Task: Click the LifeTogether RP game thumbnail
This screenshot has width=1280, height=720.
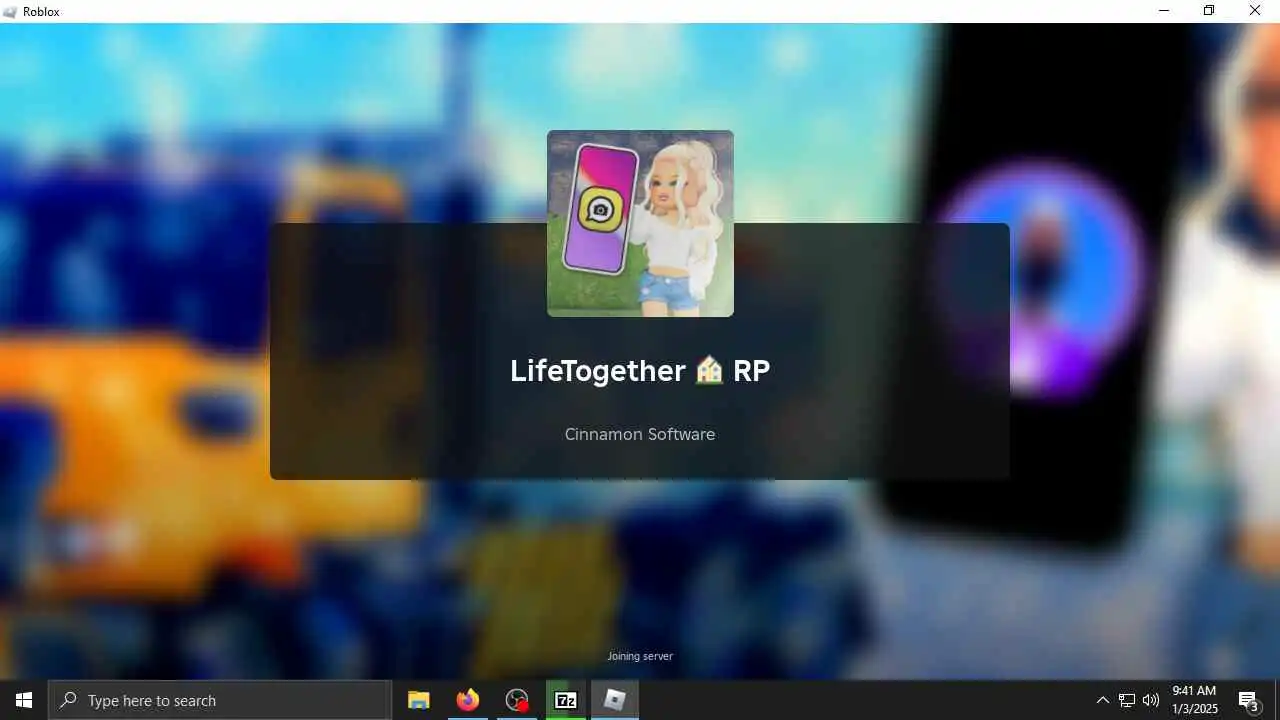Action: (x=640, y=223)
